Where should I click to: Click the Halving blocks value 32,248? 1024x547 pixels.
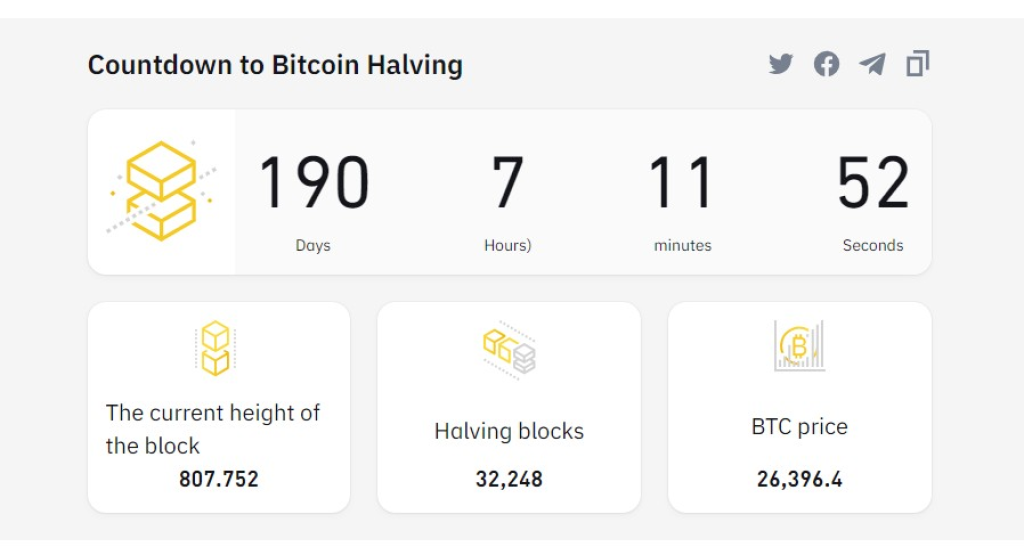[x=509, y=479]
